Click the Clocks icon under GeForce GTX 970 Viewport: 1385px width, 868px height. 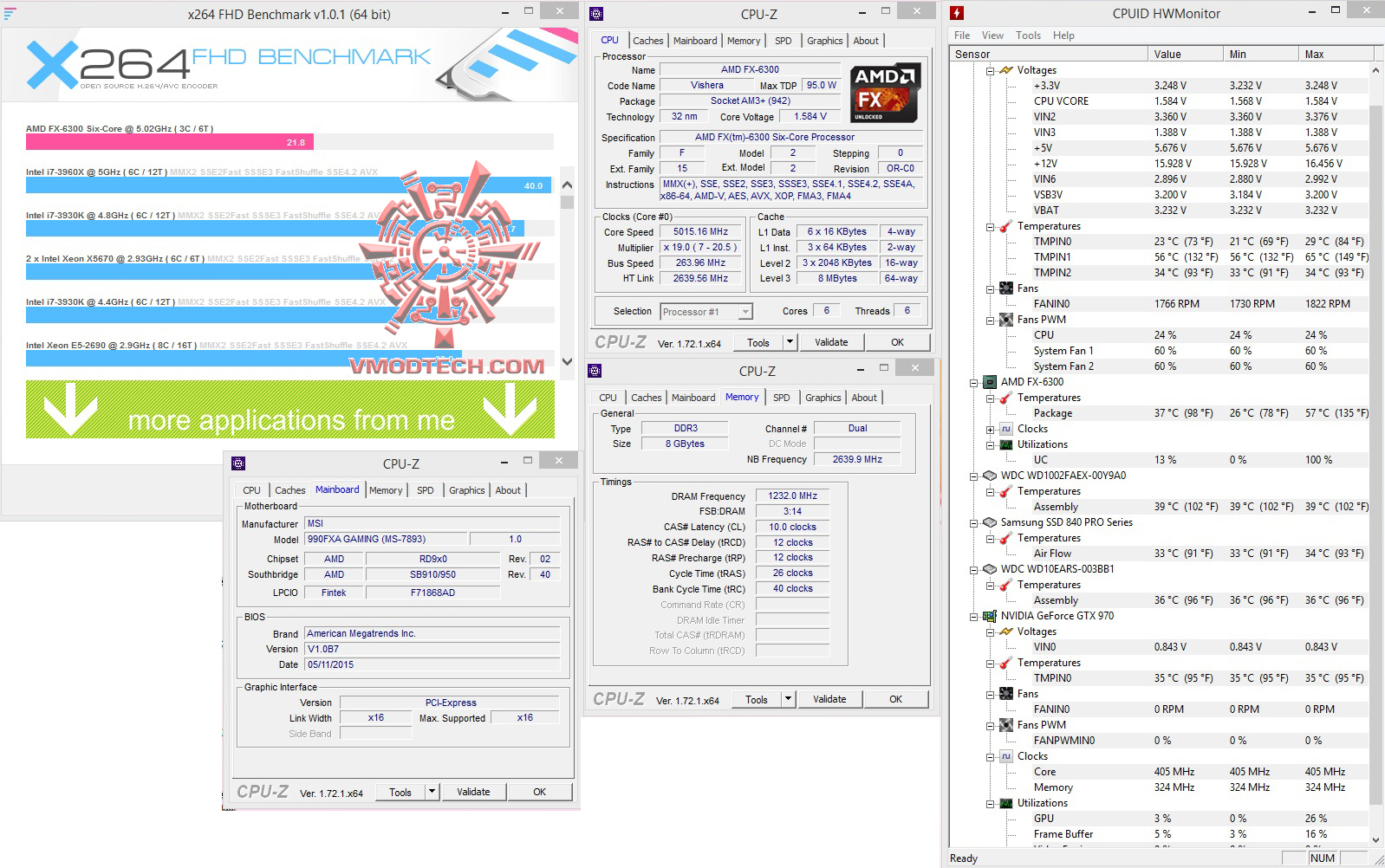tap(1005, 756)
